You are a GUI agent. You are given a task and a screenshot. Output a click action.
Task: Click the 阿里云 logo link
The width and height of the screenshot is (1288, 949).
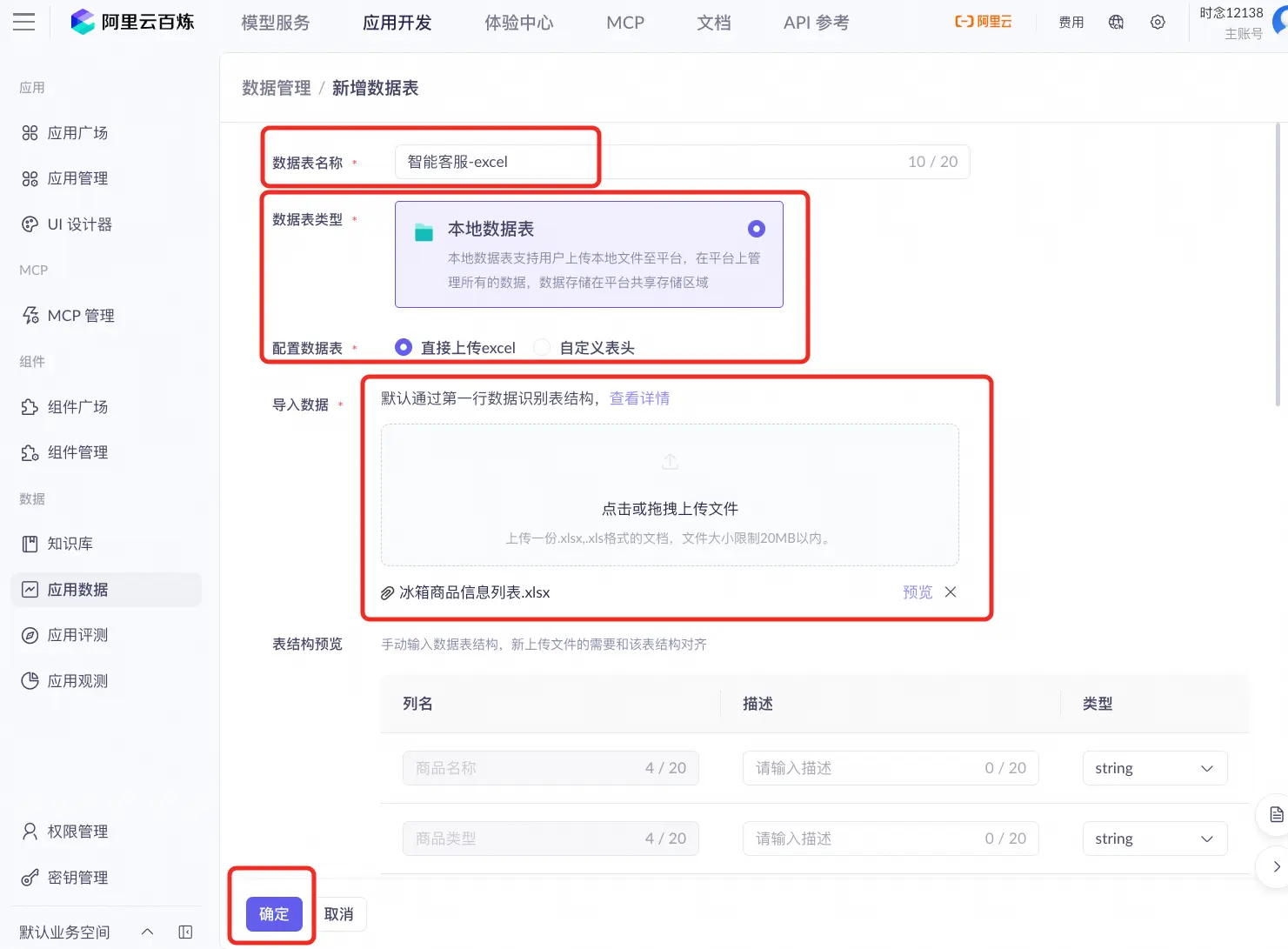pos(984,22)
